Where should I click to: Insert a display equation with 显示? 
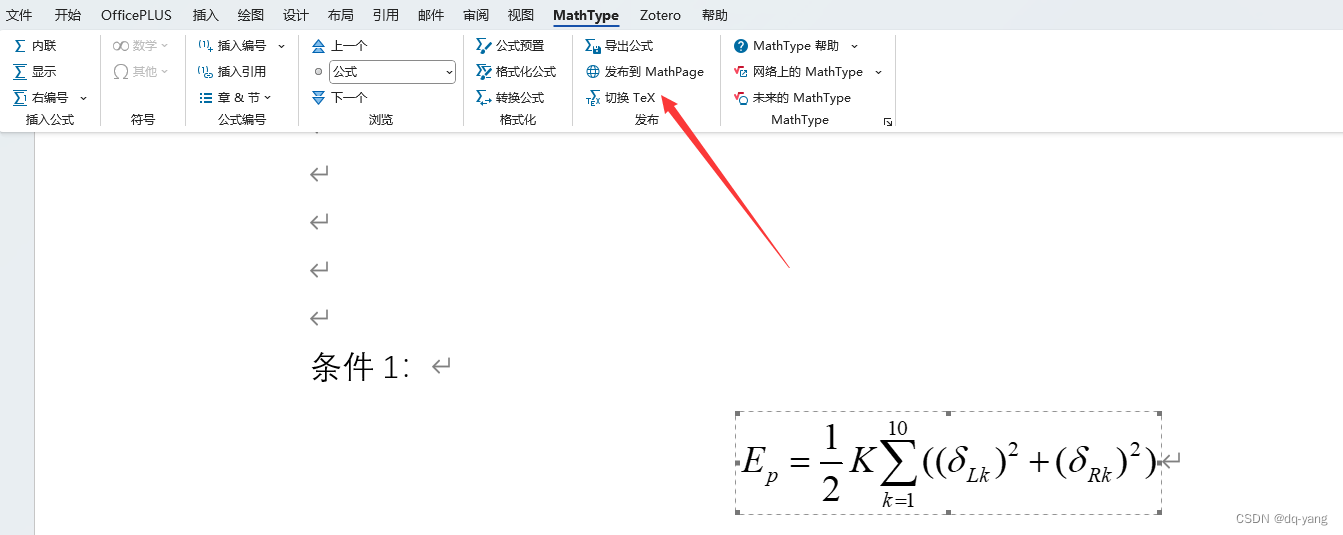pos(35,72)
